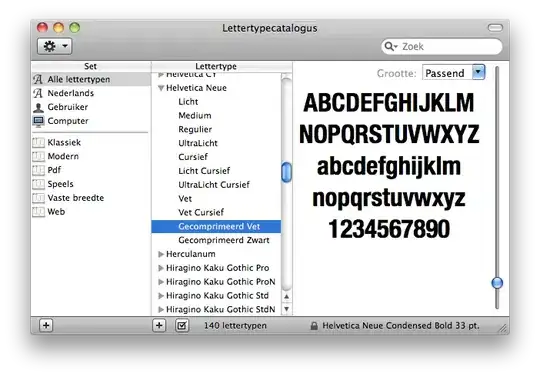The height and width of the screenshot is (377, 540).
Task: Expand the Herculanum font family
Action: pyautogui.click(x=160, y=254)
